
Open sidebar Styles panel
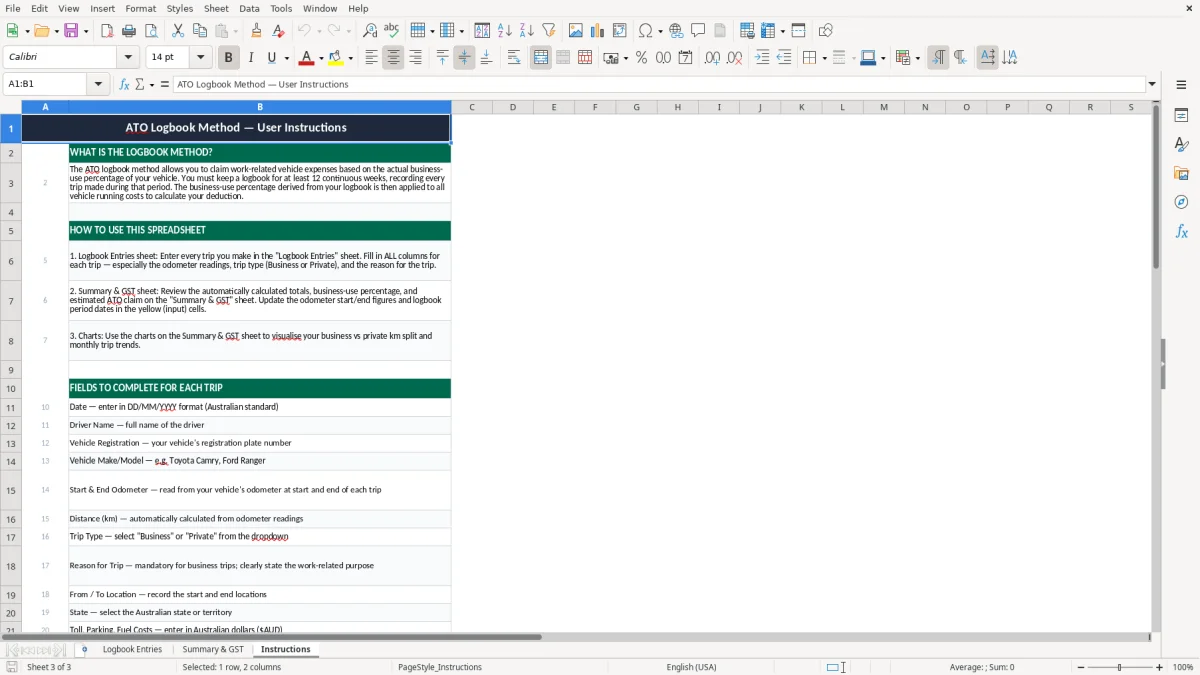pyautogui.click(x=1181, y=145)
